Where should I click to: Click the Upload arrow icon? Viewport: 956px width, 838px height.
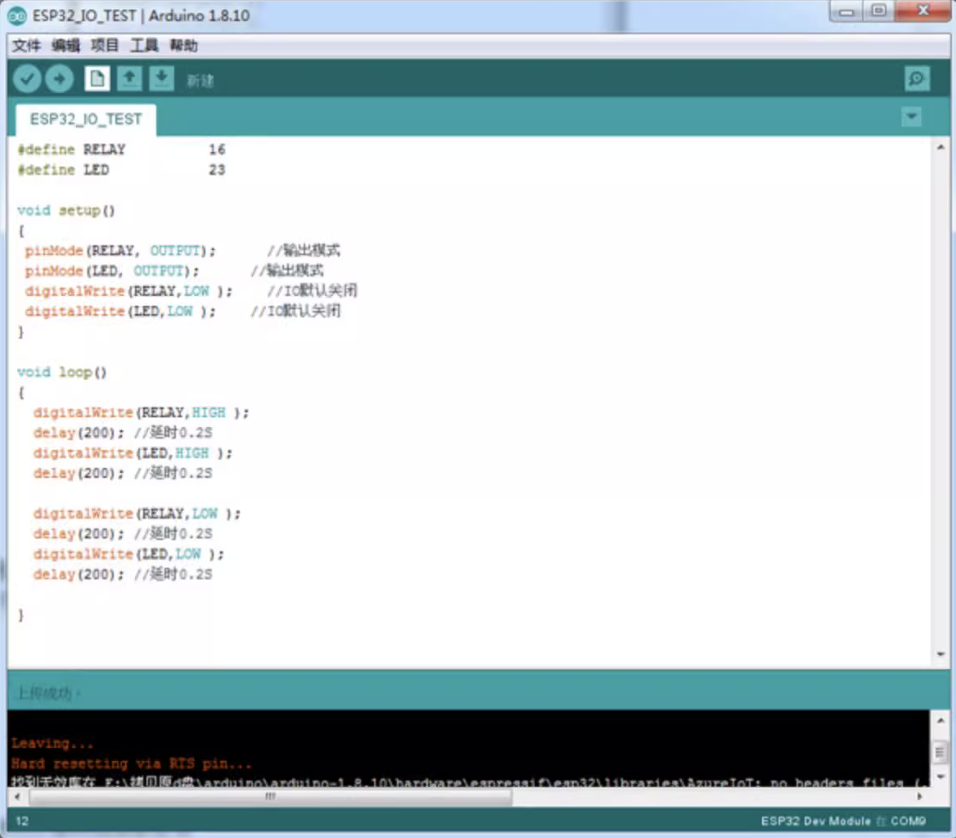point(60,79)
